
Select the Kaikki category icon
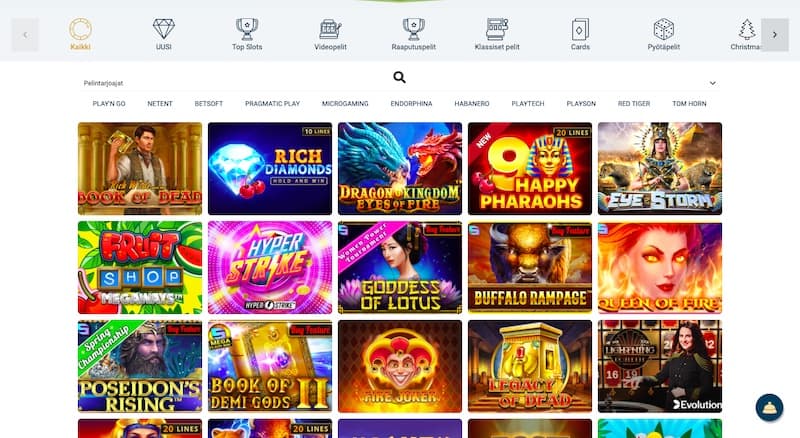[x=80, y=30]
